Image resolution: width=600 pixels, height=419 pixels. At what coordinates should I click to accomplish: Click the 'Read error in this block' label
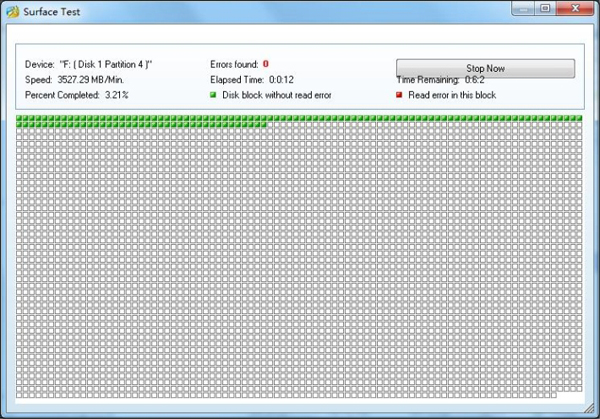pos(452,95)
